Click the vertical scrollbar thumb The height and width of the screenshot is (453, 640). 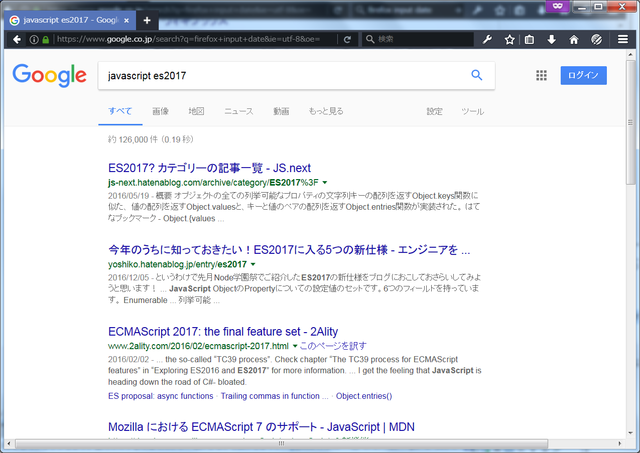(x=631, y=122)
